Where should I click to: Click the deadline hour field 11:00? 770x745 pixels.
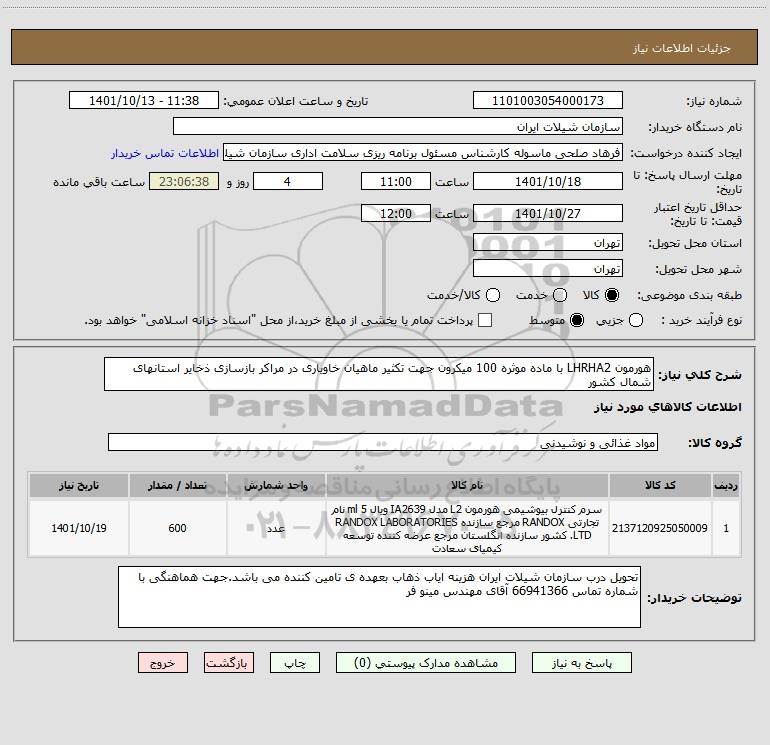click(x=396, y=181)
